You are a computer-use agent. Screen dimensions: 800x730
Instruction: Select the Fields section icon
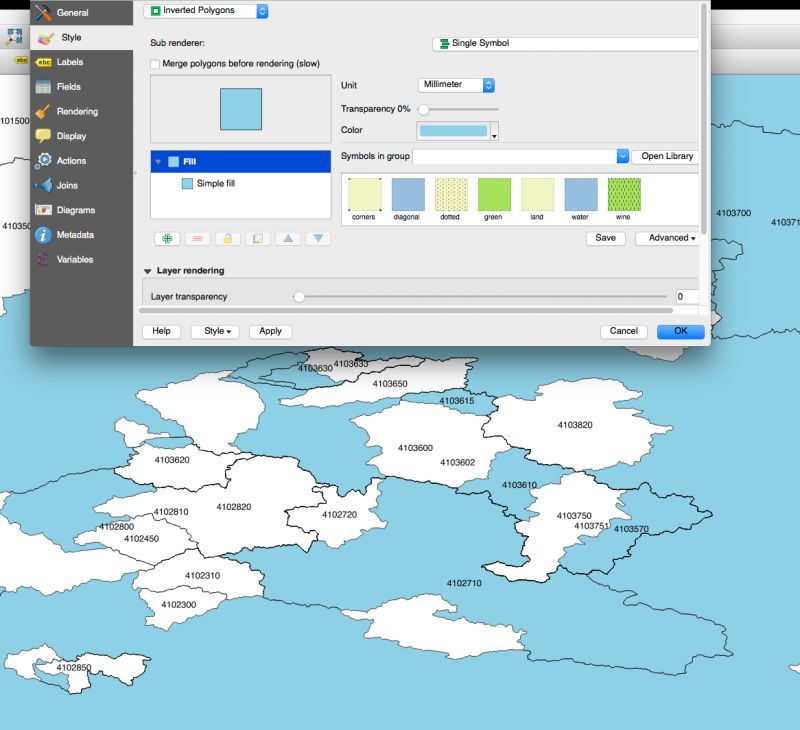click(x=71, y=87)
